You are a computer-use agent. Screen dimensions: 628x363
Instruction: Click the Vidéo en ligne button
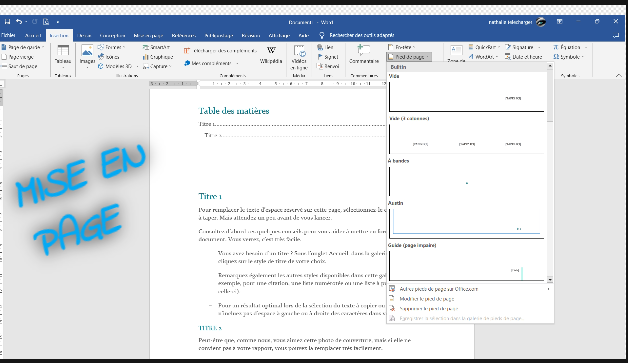299,58
